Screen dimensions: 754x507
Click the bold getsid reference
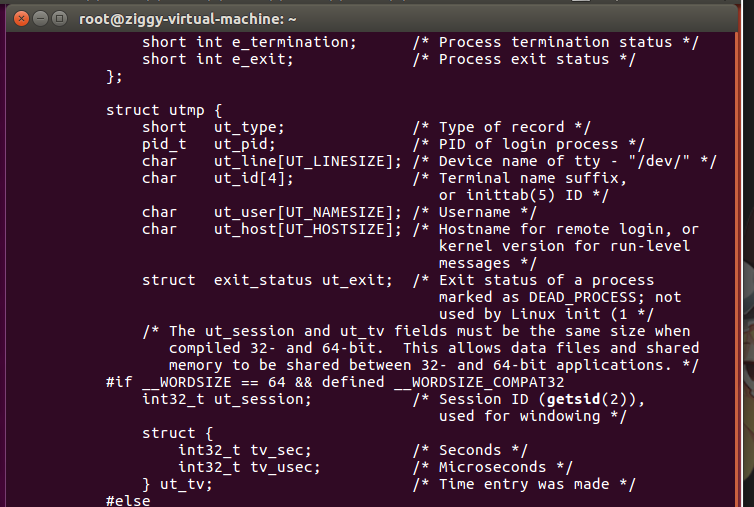pyautogui.click(x=573, y=399)
